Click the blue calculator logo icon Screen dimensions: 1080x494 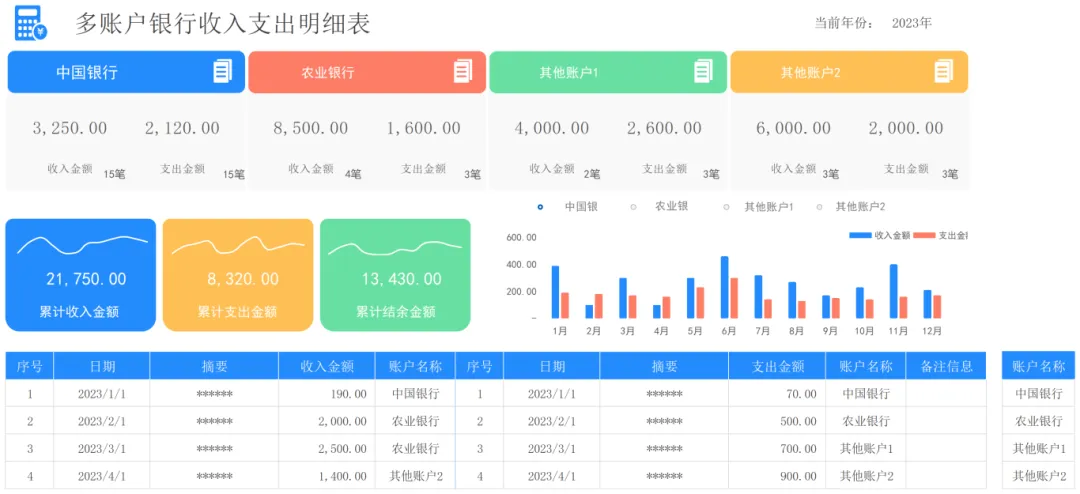point(31,23)
